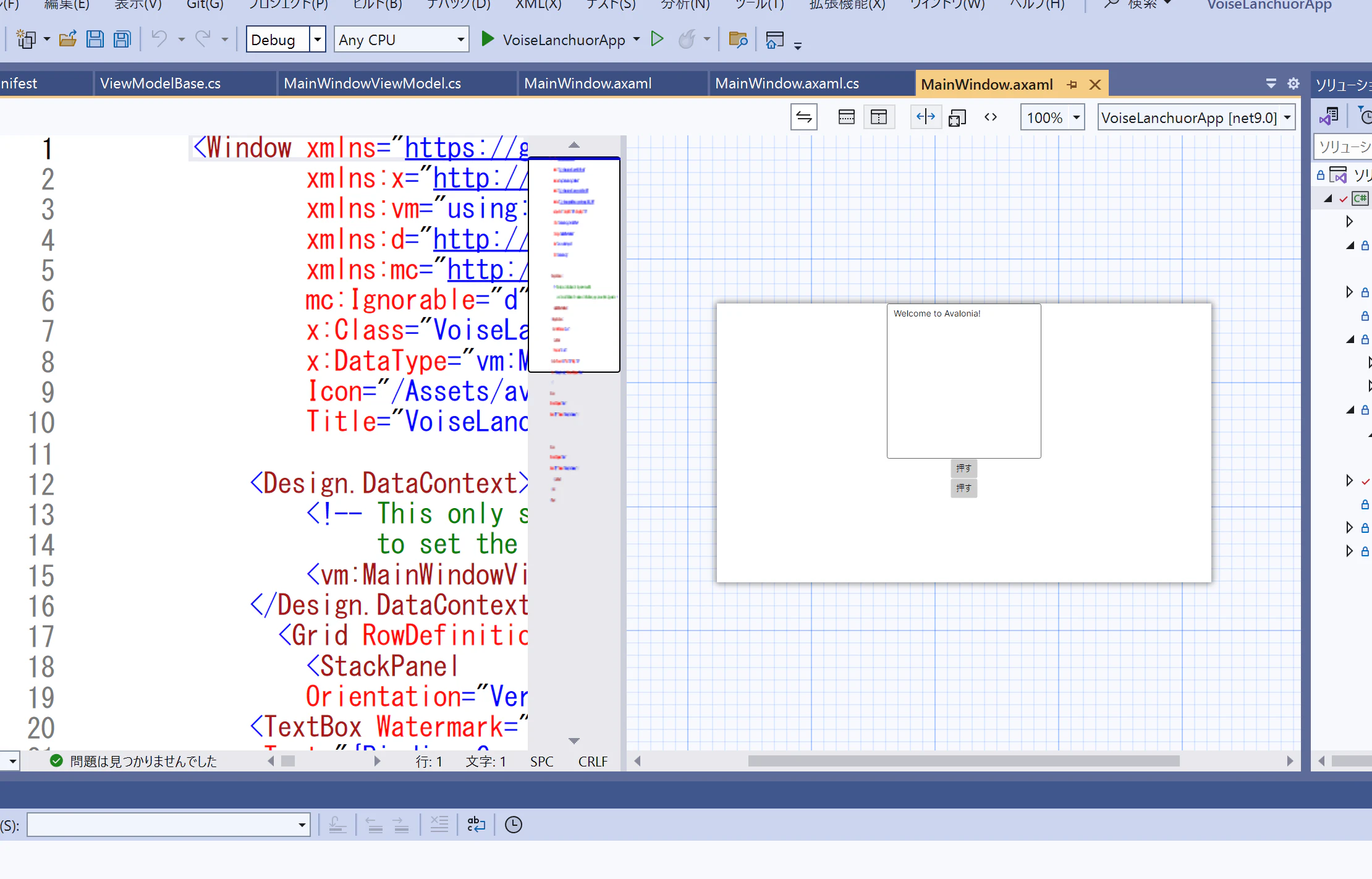Image resolution: width=1372 pixels, height=879 pixels.
Task: Click the Open File folder icon
Action: pos(68,40)
